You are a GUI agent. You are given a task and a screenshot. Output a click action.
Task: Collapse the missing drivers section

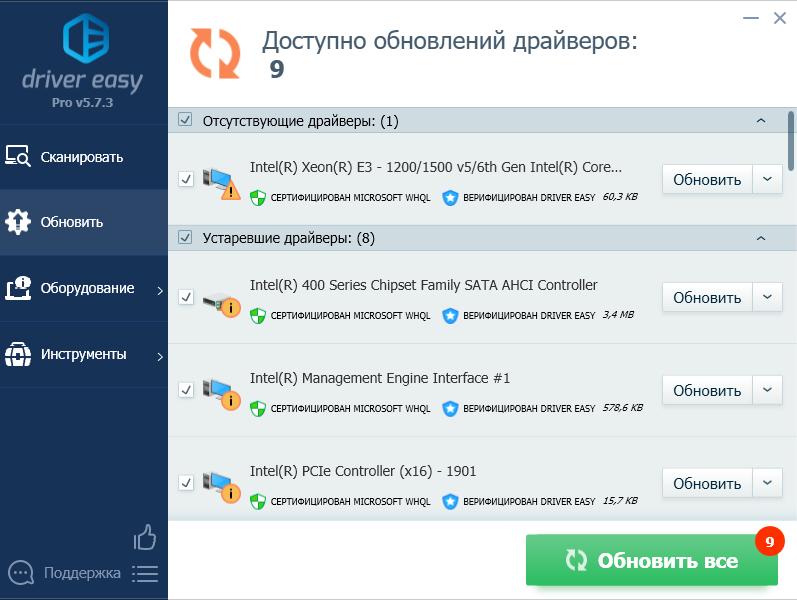[x=761, y=121]
